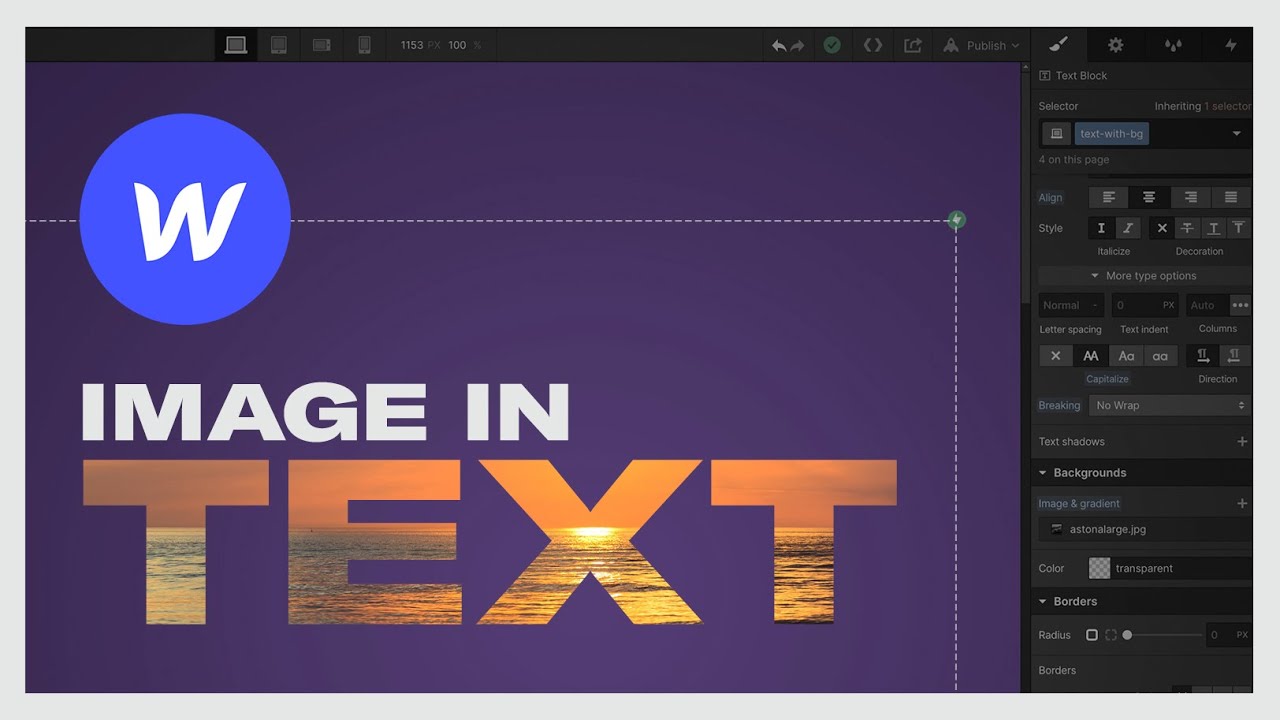The height and width of the screenshot is (720, 1280).
Task: Click the astonalarge.jpg thumbnail icon
Action: 1056,530
